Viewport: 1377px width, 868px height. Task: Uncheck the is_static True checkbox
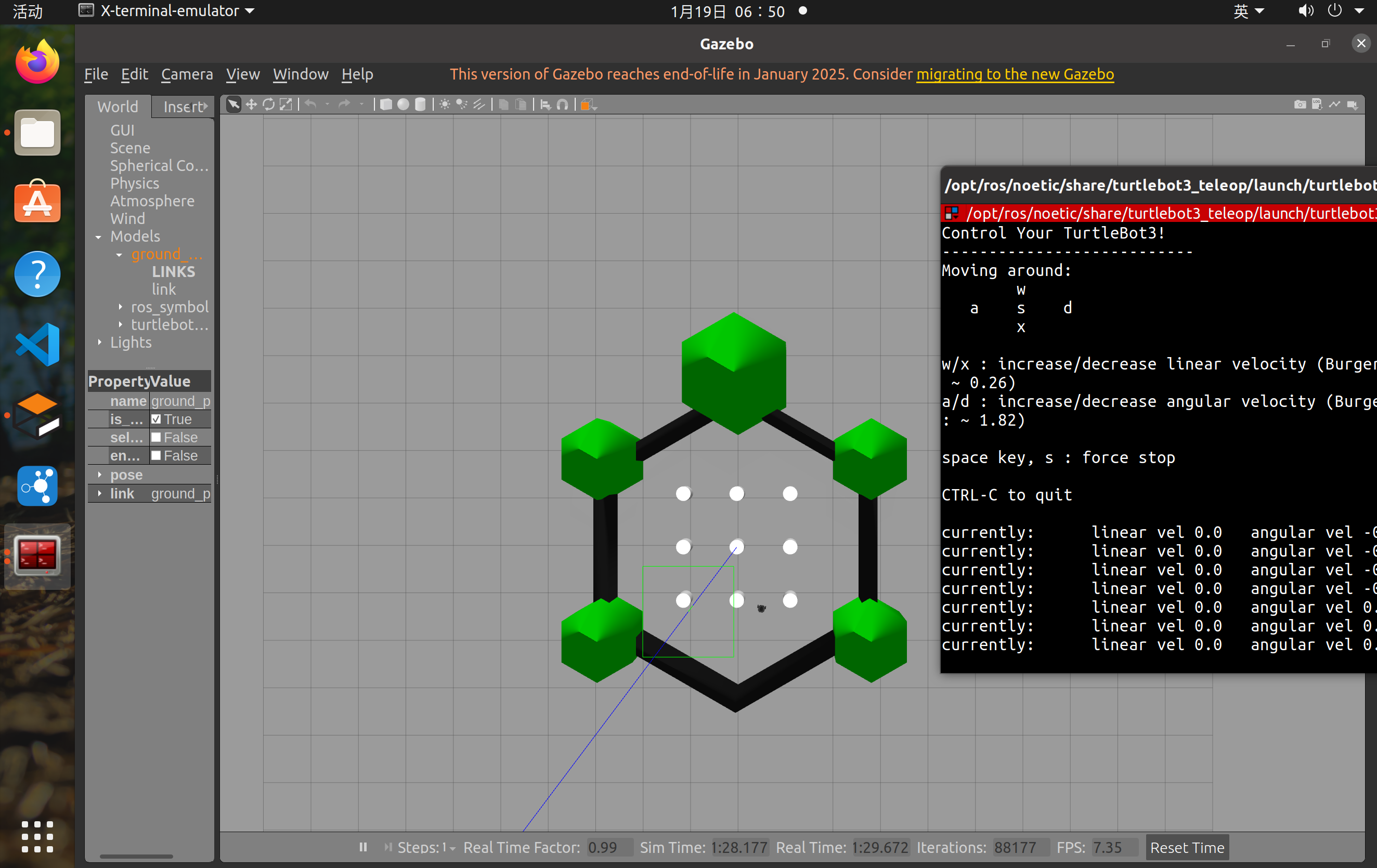156,419
